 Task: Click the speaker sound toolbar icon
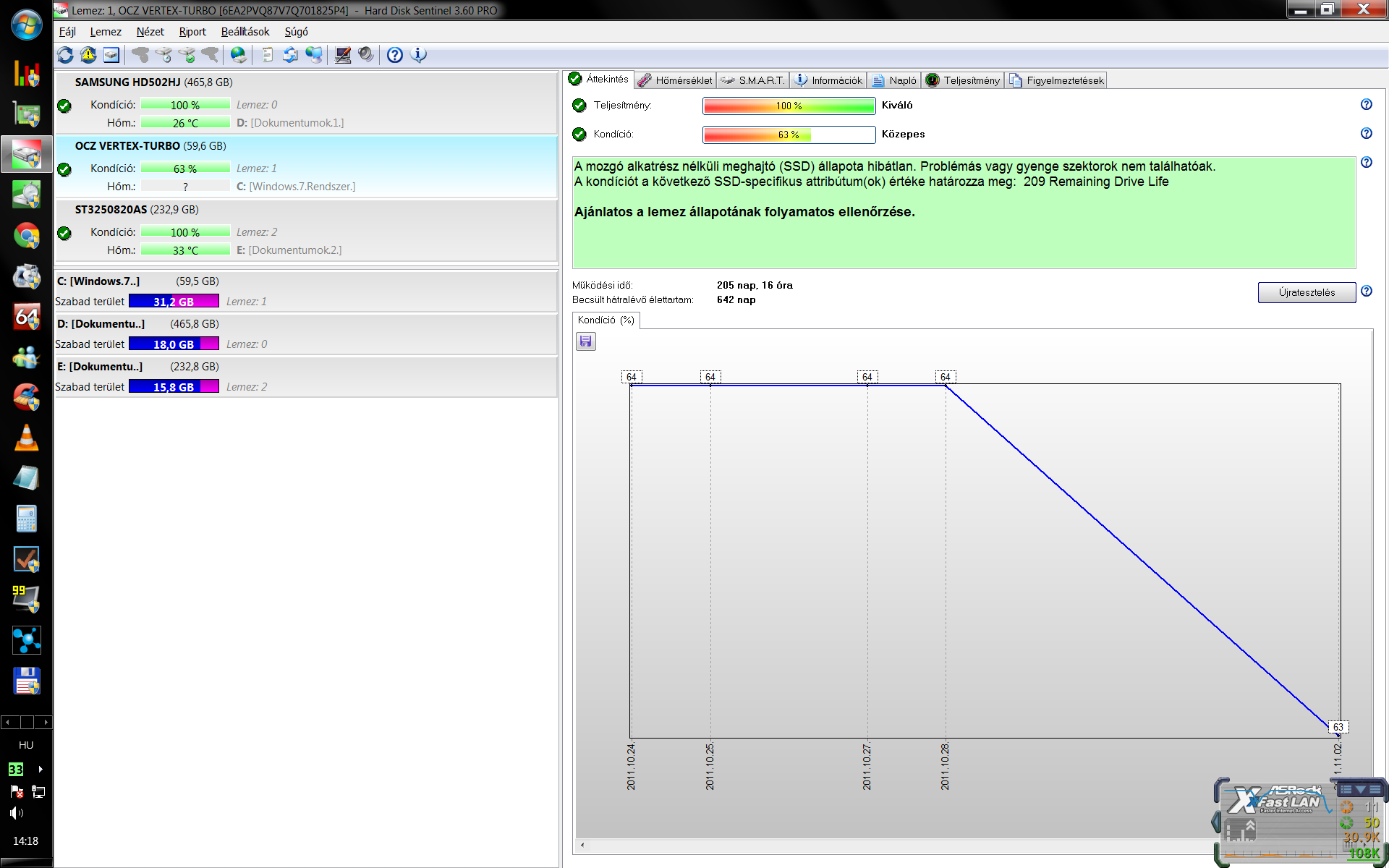[366, 55]
